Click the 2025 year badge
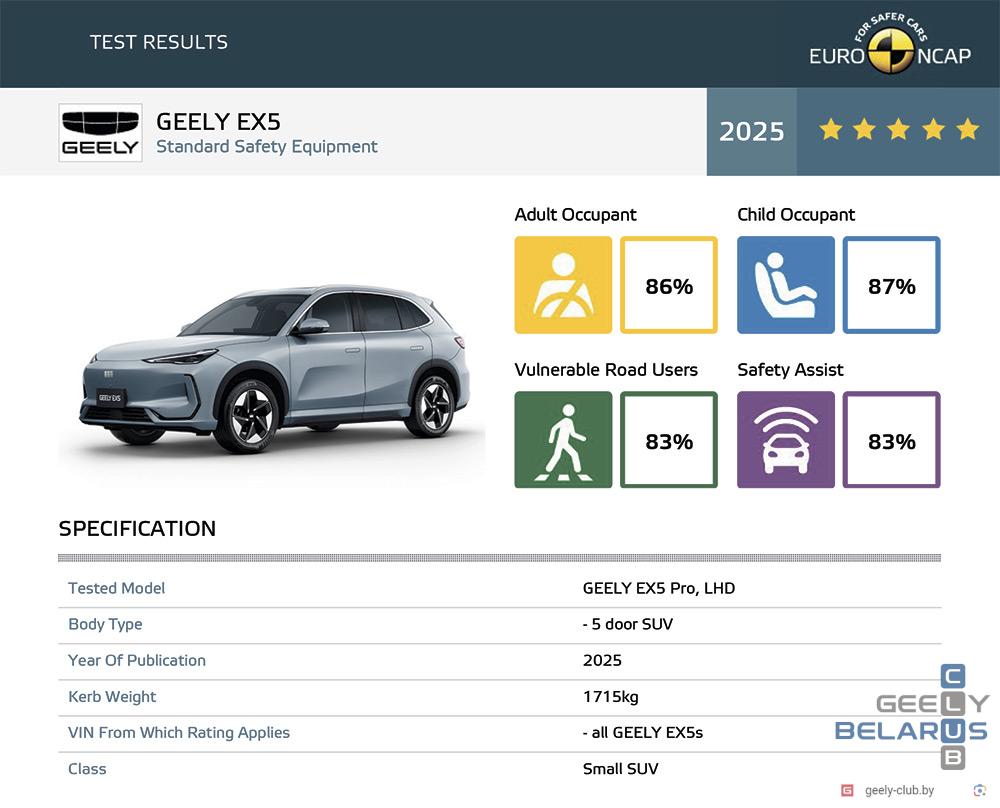The height and width of the screenshot is (808, 1000). 752,132
